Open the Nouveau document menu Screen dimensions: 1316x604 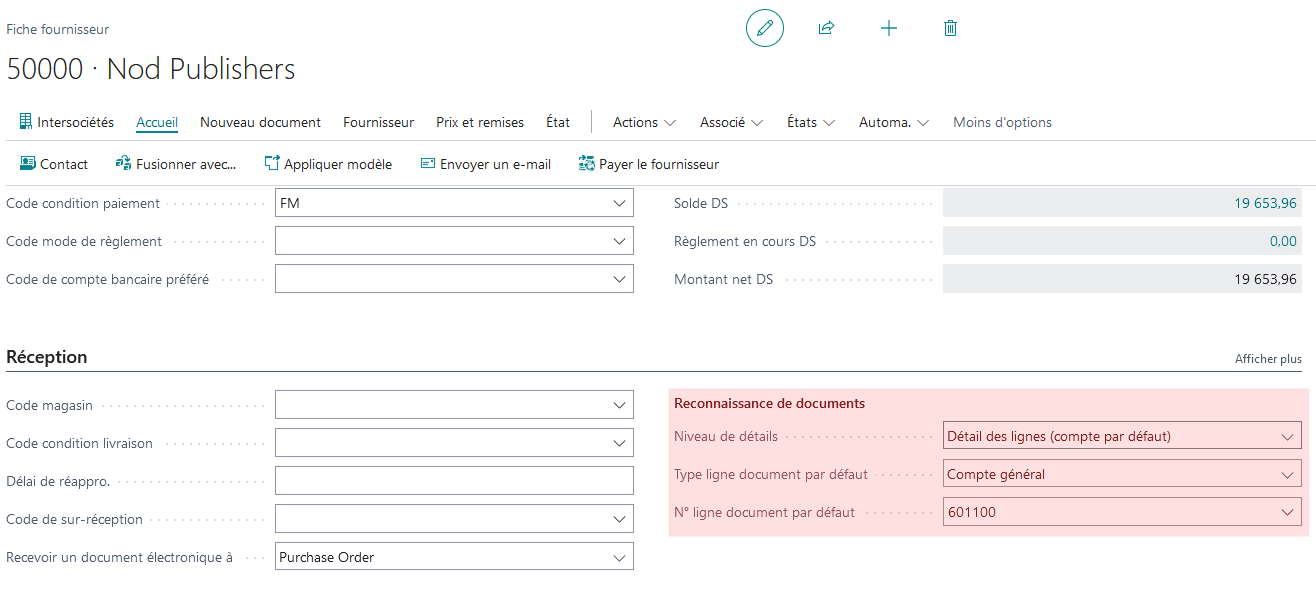260,122
